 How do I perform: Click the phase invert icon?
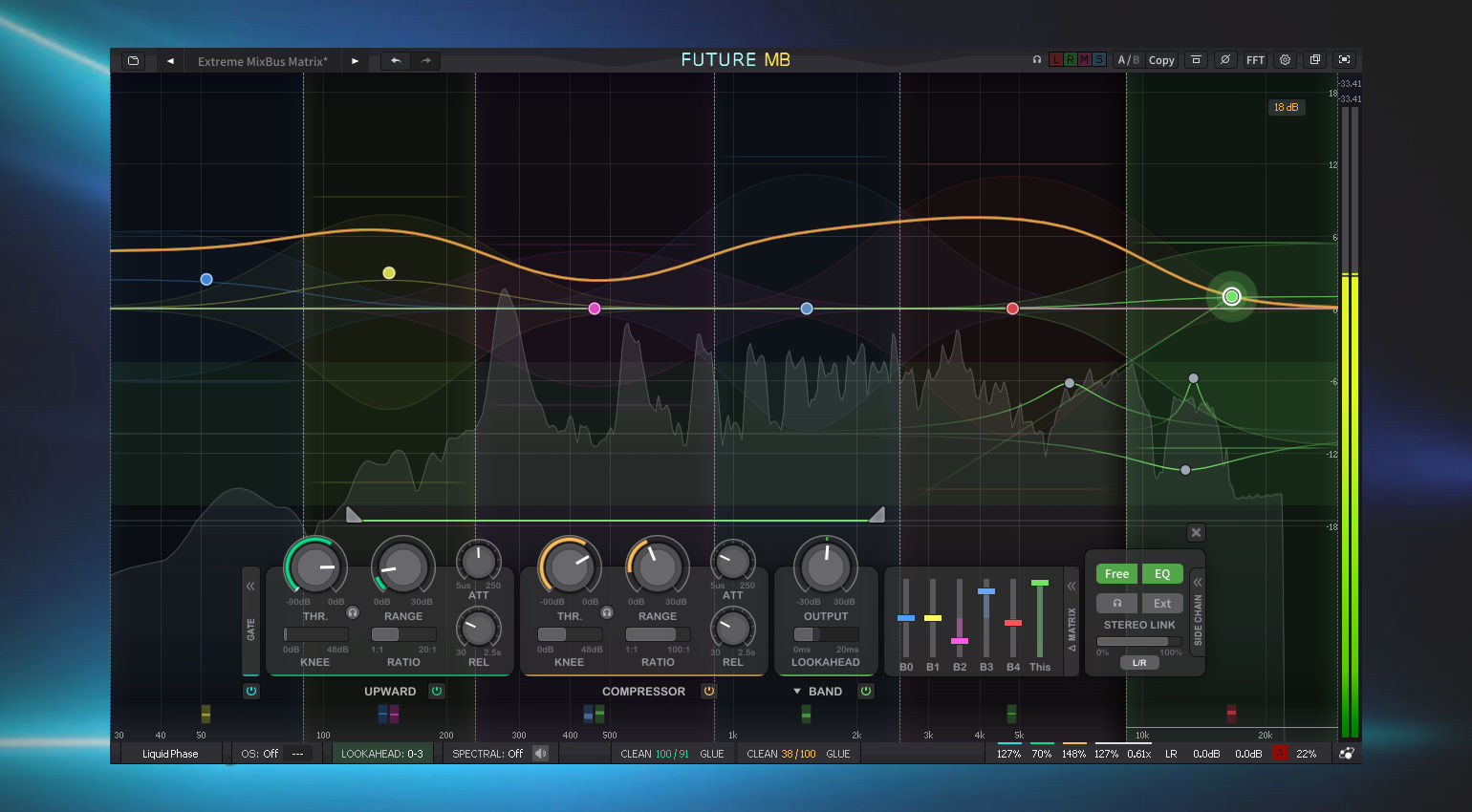[1224, 60]
